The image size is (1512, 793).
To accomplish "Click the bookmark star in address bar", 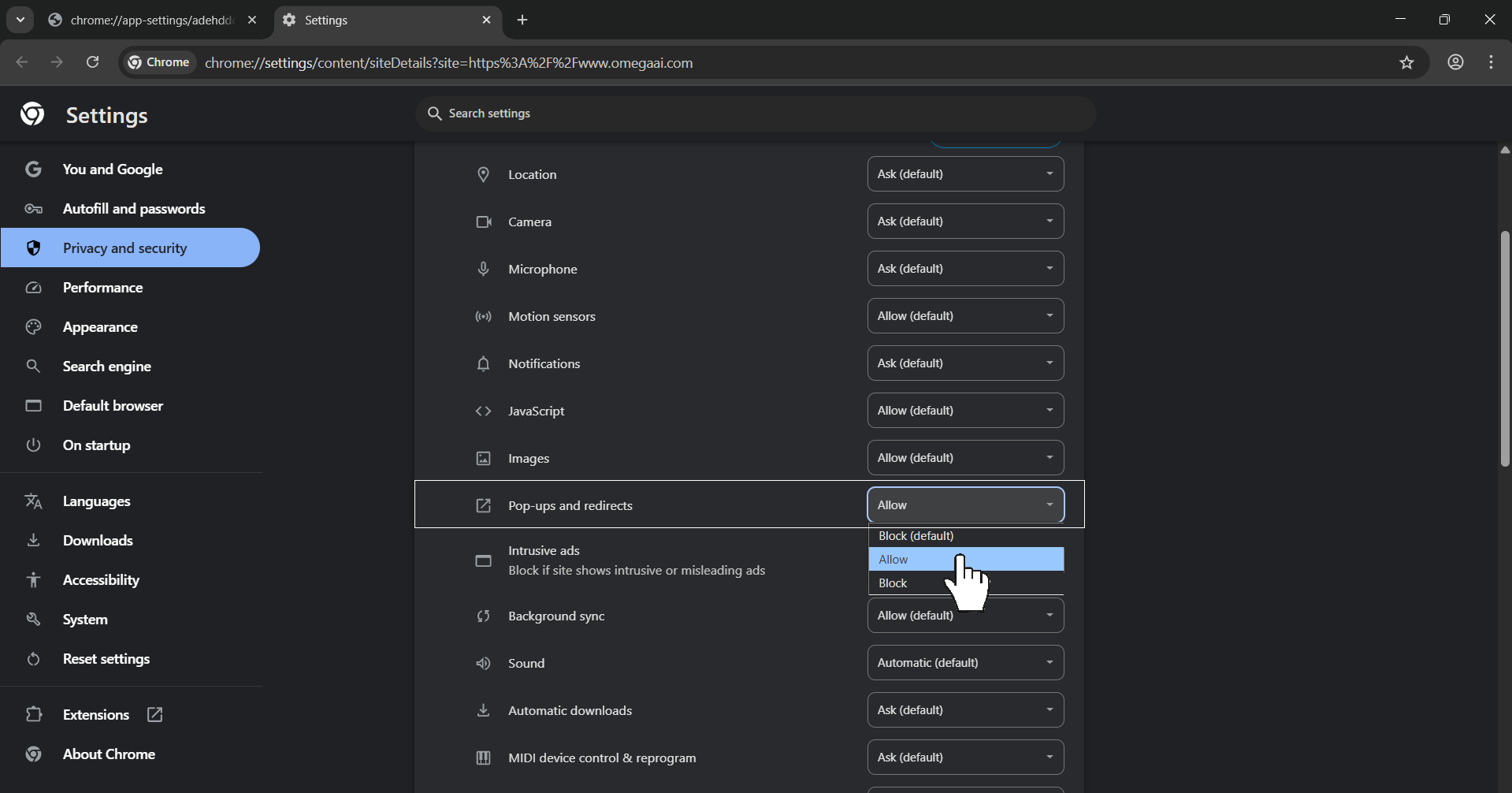I will pos(1407,62).
